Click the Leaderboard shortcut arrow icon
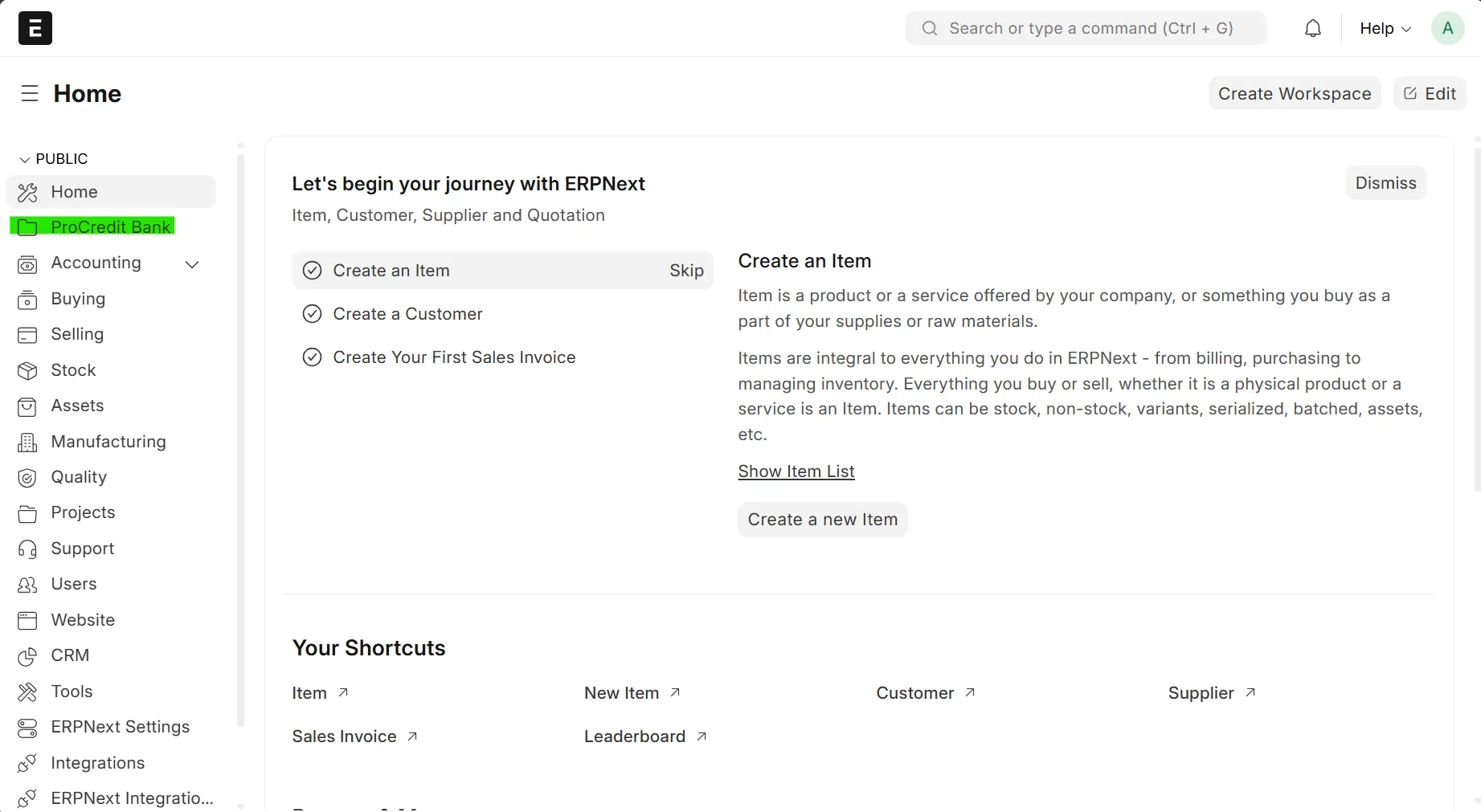Viewport: 1481px width, 812px height. click(x=702, y=736)
